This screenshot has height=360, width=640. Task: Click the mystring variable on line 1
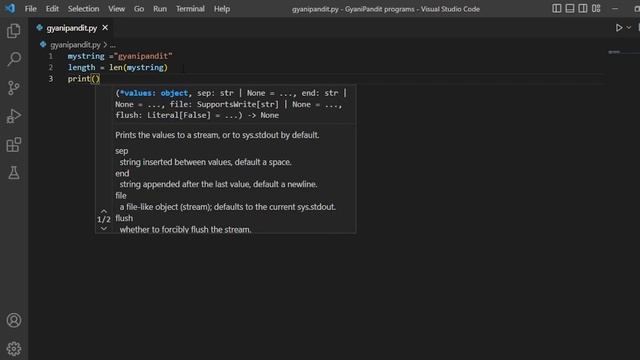pos(86,56)
